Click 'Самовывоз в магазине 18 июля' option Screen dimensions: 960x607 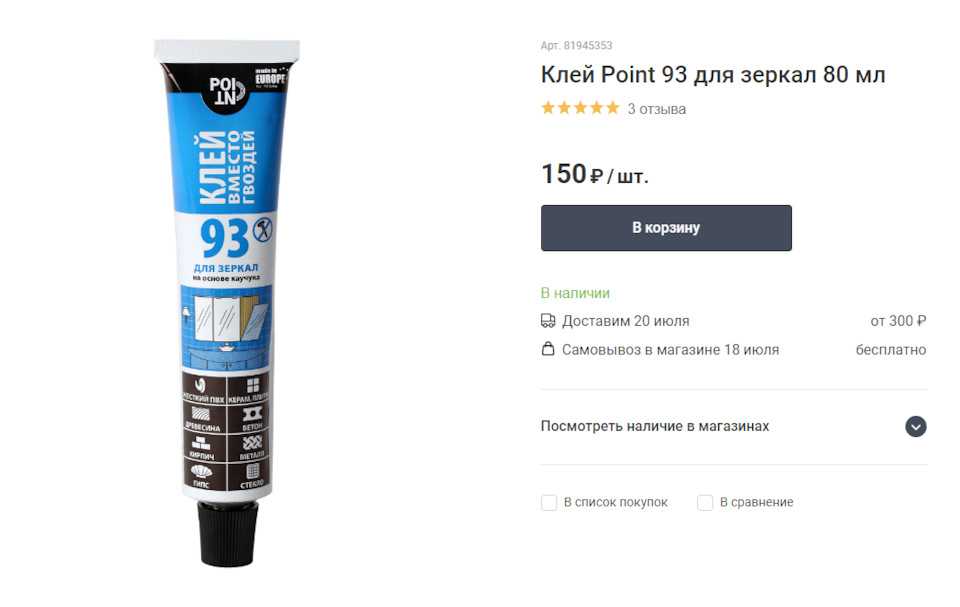click(670, 350)
